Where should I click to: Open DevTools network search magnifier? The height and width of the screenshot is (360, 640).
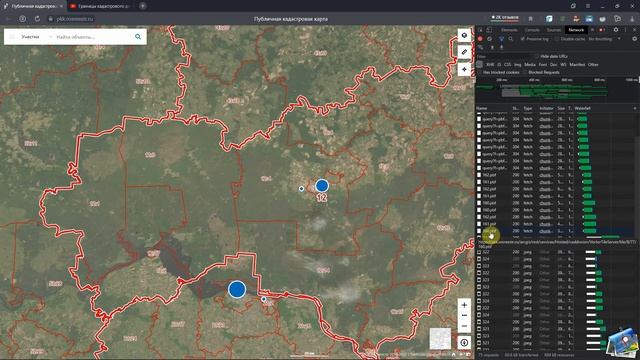tap(511, 39)
